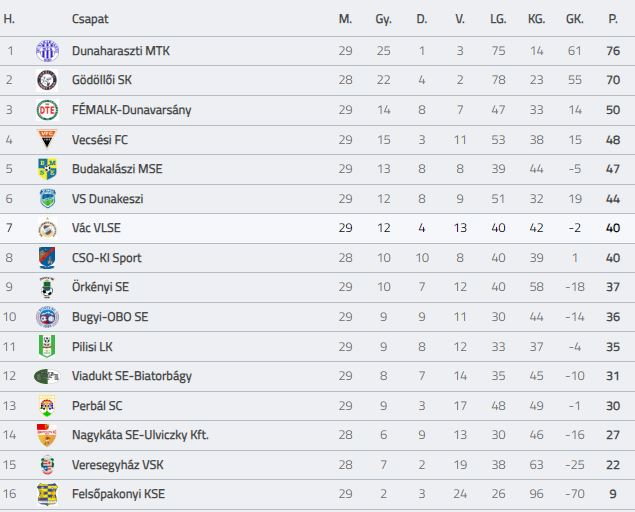Open Nagykáta SE-Ulviczky Kft. team link

coord(140,435)
